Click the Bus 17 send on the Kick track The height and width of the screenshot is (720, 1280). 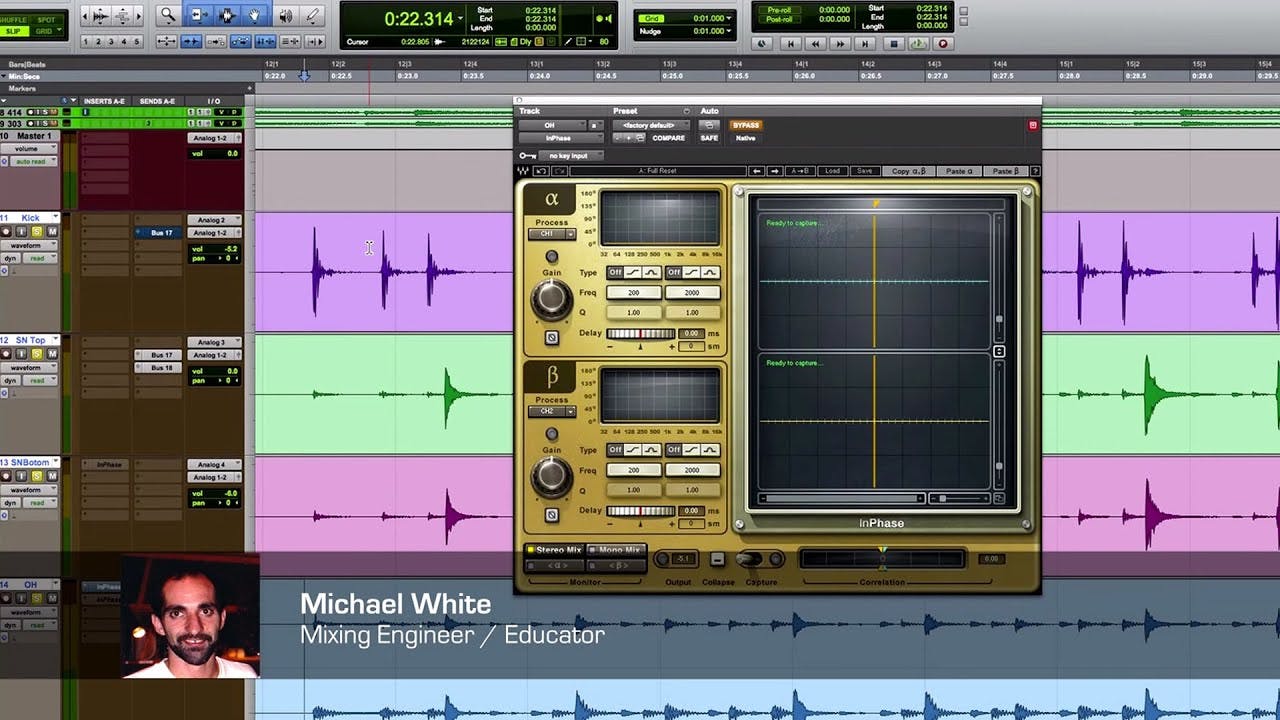tap(158, 233)
